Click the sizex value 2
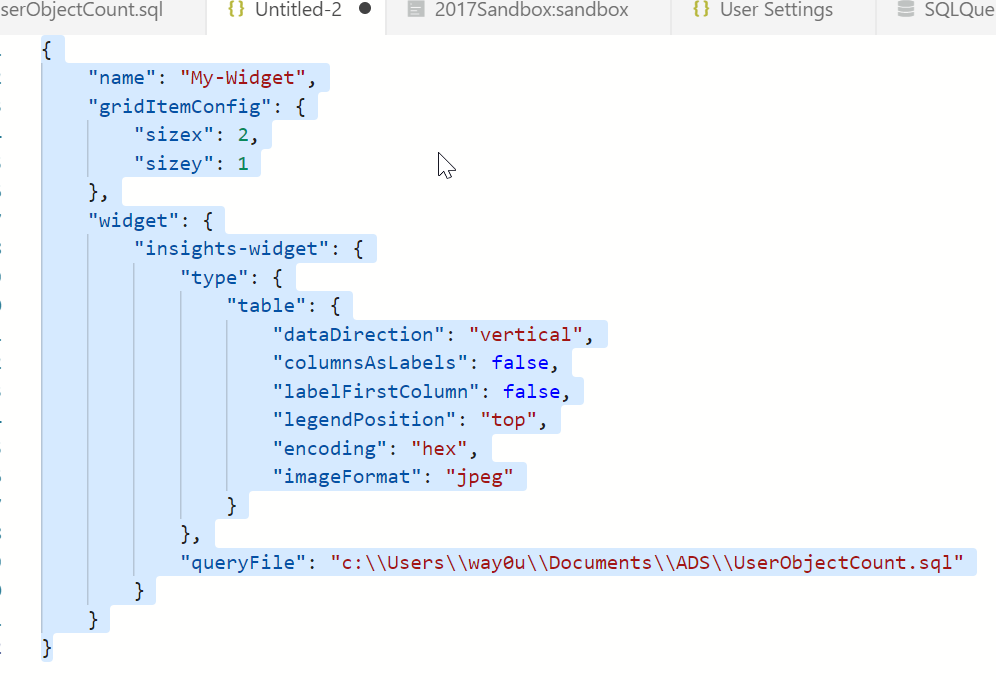This screenshot has width=996, height=680. (243, 134)
